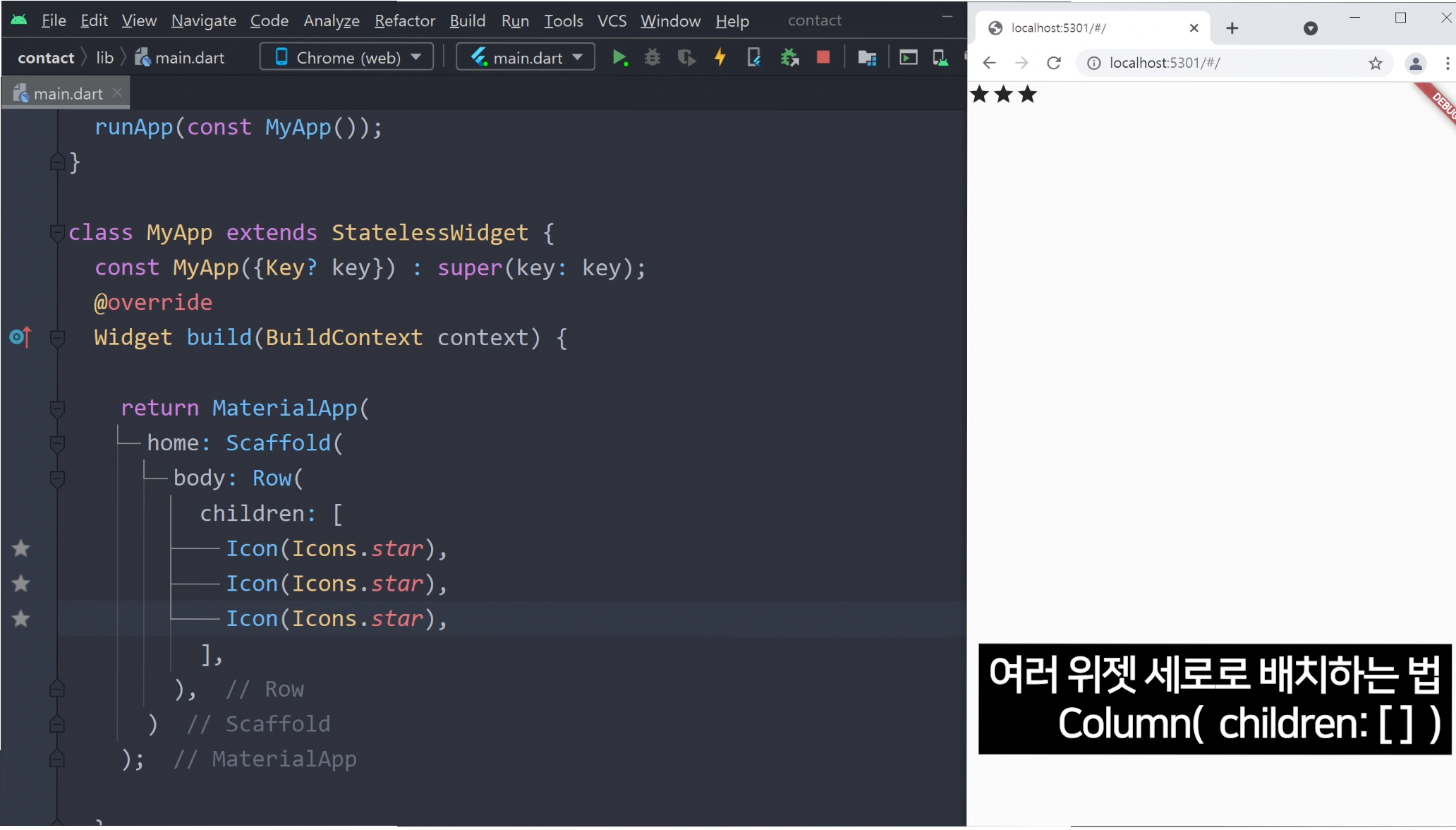Screen dimensions: 1456x830
Task: Stop the running app with red square
Action: (x=823, y=58)
